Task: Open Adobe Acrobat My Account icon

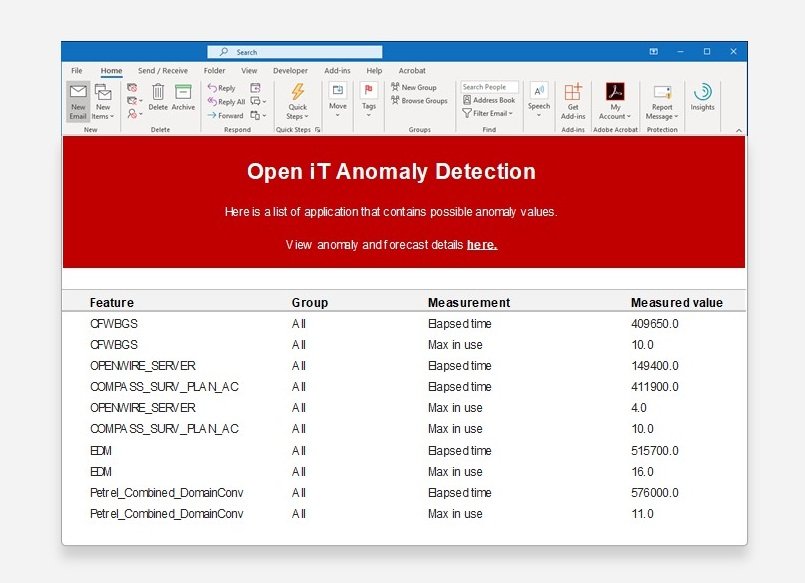Action: [x=615, y=91]
